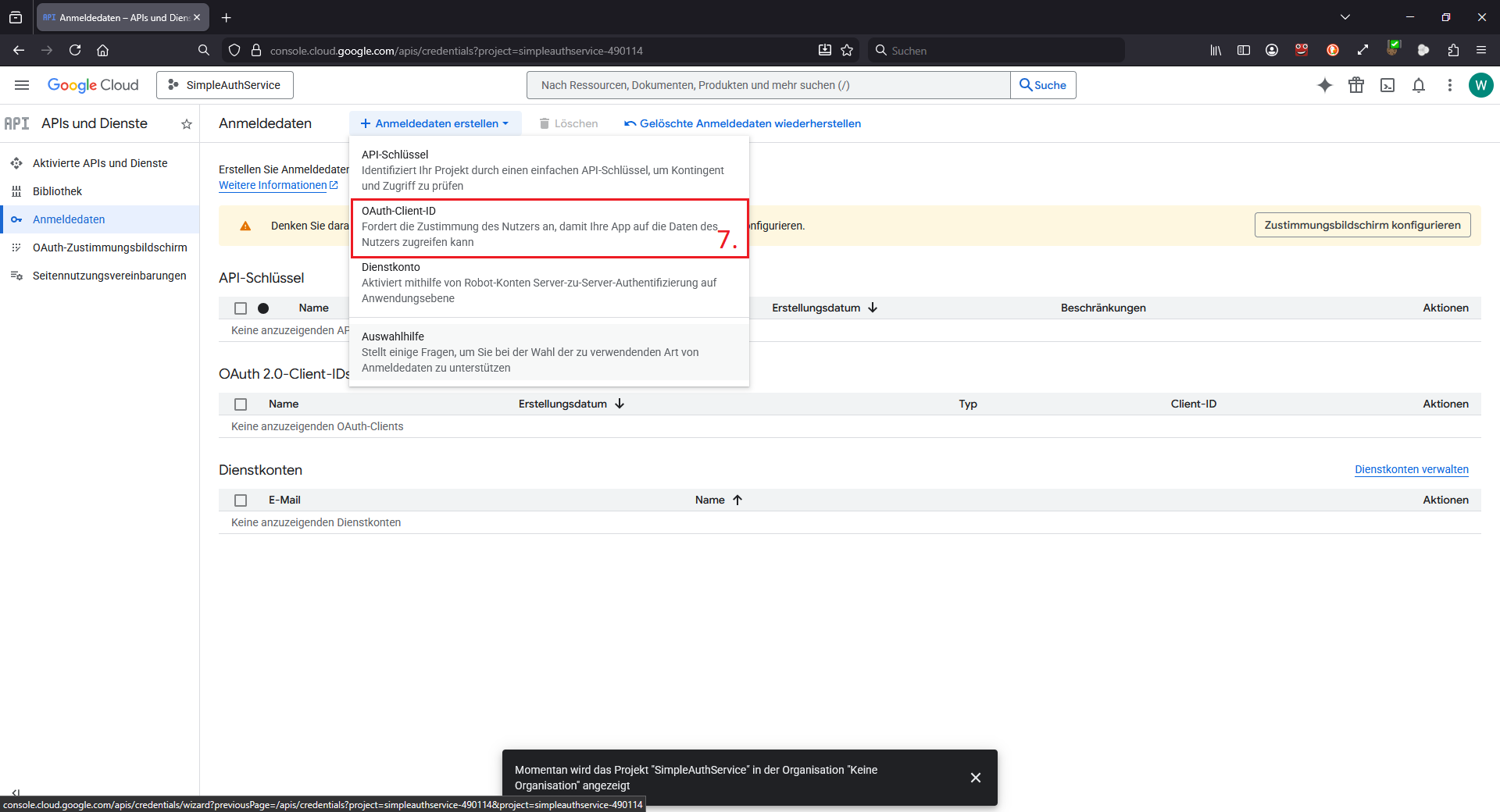Viewport: 1500px width, 812px height.
Task: Open the Google Cloud hamburger navigation menu
Action: point(22,85)
